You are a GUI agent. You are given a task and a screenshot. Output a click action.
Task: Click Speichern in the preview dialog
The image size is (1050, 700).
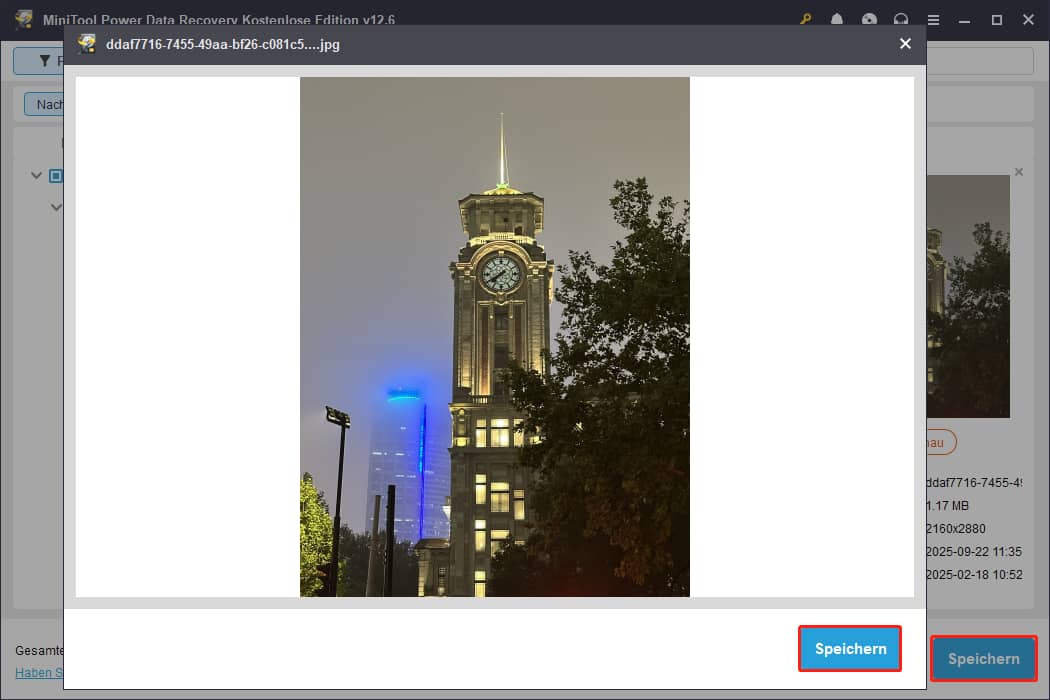click(x=850, y=649)
